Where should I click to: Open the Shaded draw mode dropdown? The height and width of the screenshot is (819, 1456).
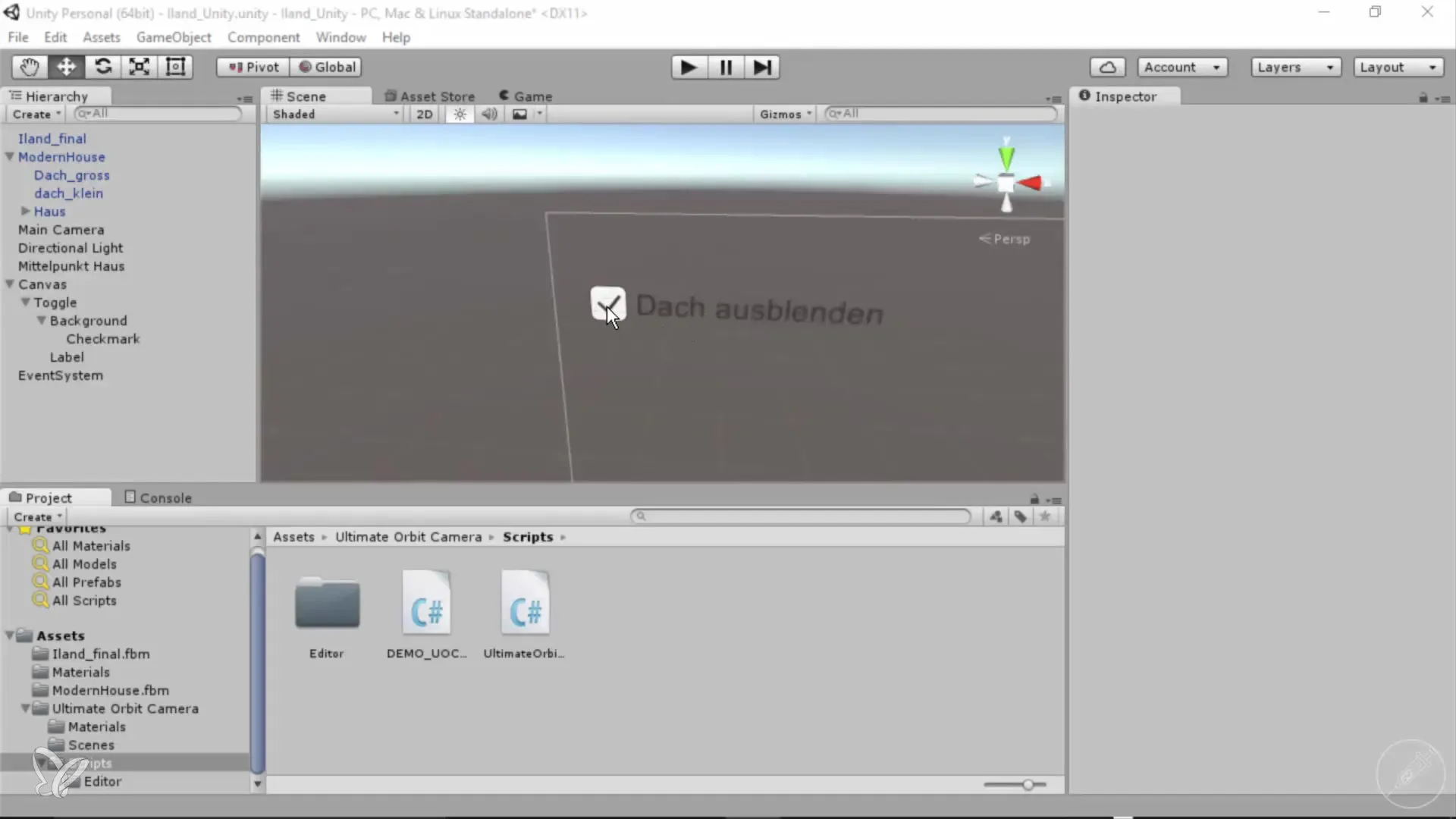pos(334,114)
